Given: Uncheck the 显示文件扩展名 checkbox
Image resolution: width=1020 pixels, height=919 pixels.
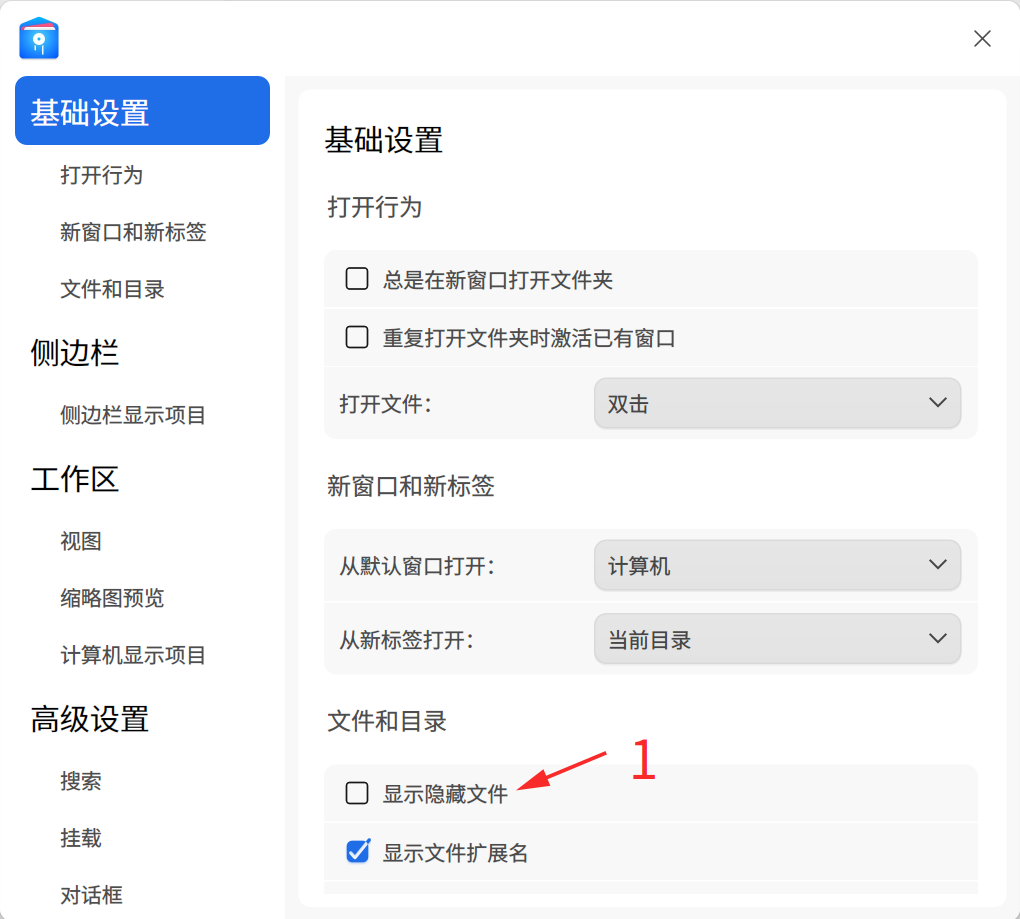Looking at the screenshot, I should [358, 851].
